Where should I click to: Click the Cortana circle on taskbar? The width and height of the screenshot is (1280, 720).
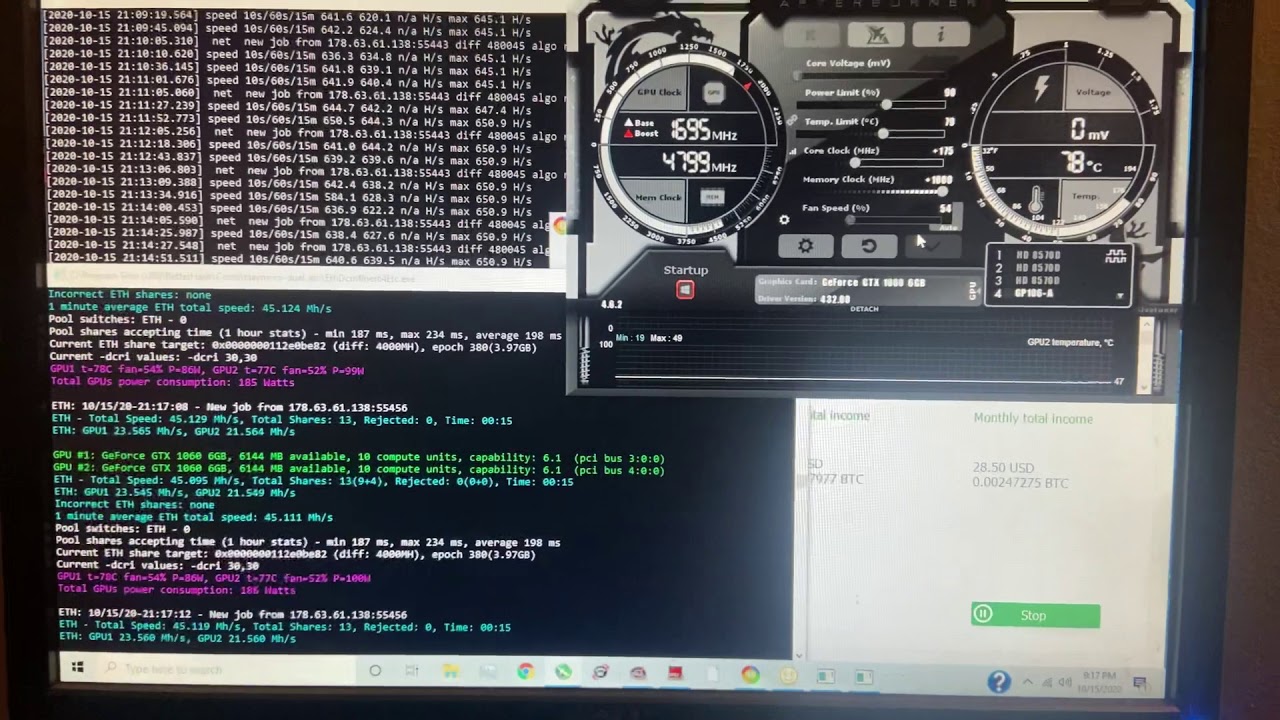375,671
